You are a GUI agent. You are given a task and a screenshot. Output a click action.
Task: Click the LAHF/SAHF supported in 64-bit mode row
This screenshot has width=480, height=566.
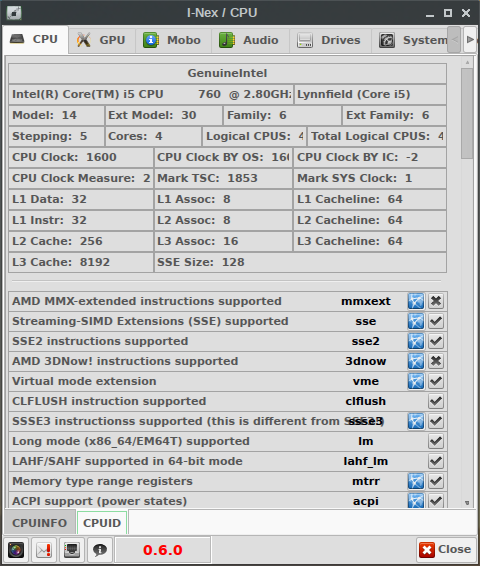[228, 461]
